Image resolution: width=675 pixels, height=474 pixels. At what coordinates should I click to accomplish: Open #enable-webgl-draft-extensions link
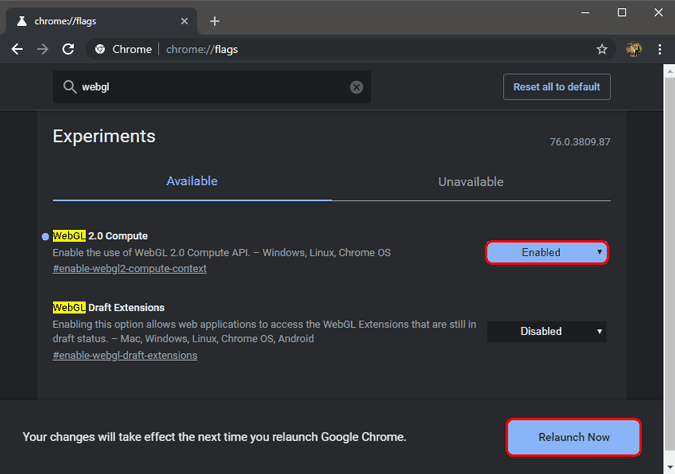click(124, 355)
